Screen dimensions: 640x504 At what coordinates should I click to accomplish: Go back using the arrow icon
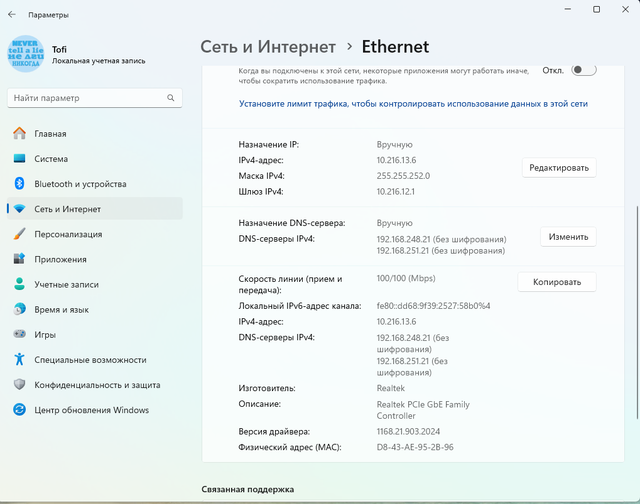pyautogui.click(x=12, y=15)
